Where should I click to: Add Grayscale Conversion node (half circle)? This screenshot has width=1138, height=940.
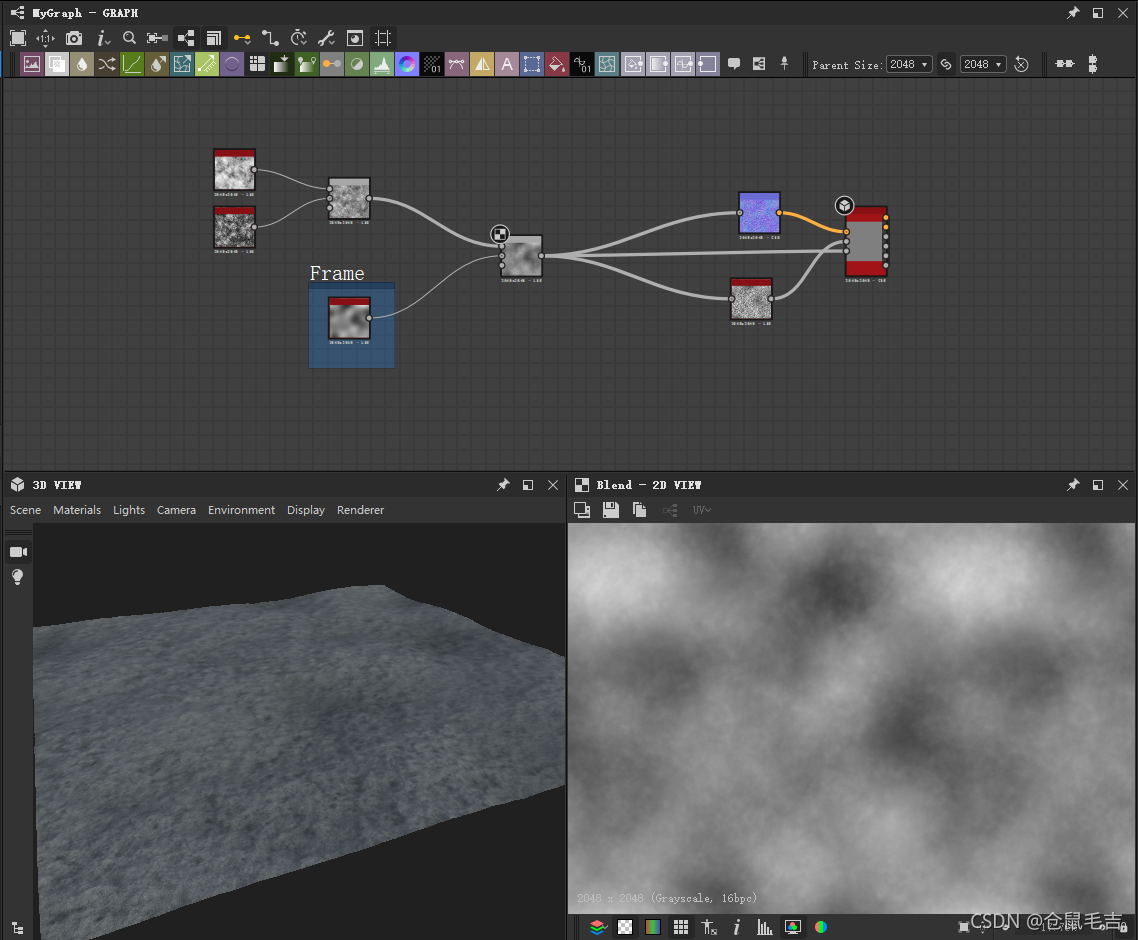coord(357,64)
